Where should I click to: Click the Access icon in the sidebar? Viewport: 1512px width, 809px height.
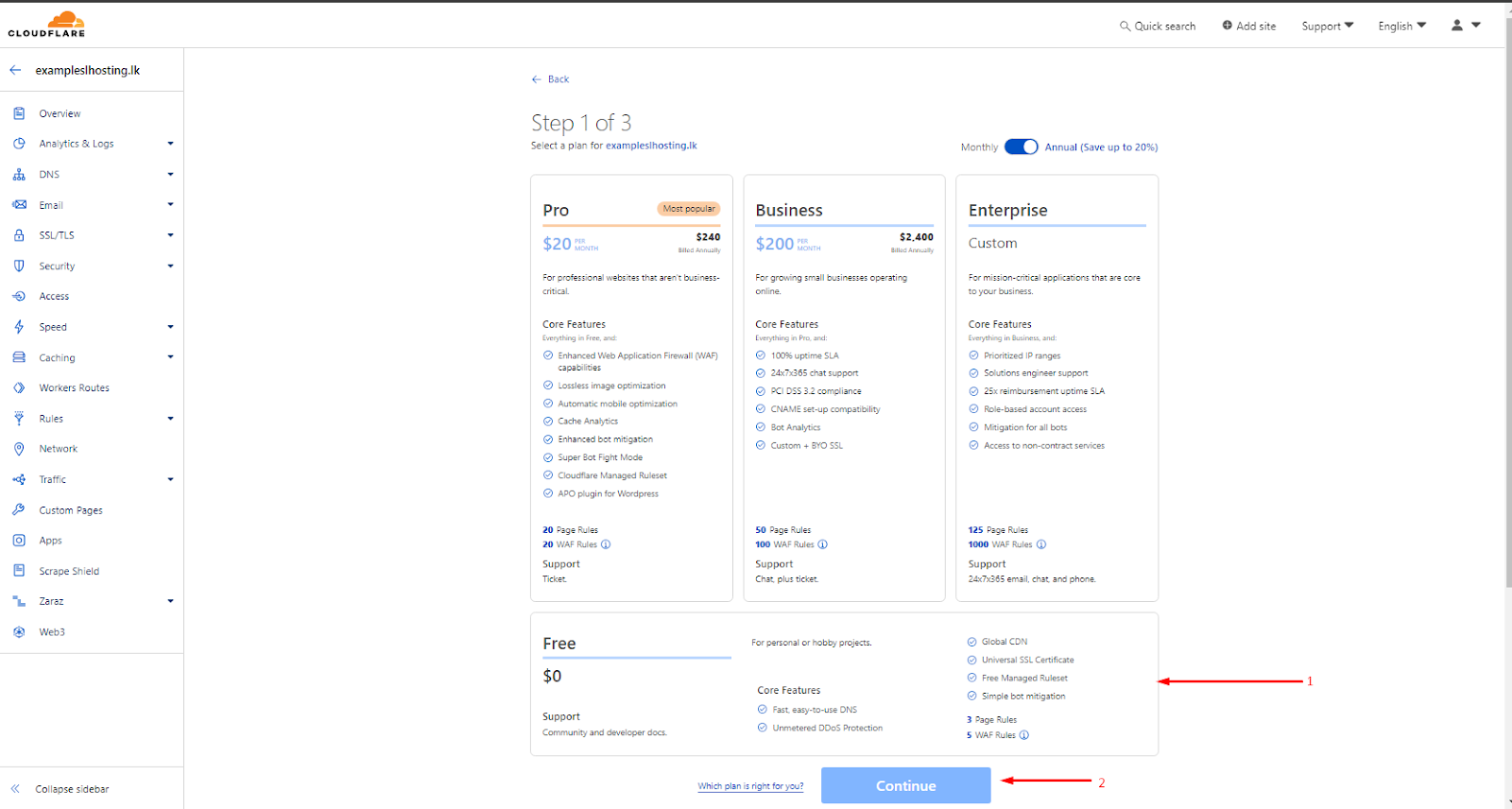19,297
